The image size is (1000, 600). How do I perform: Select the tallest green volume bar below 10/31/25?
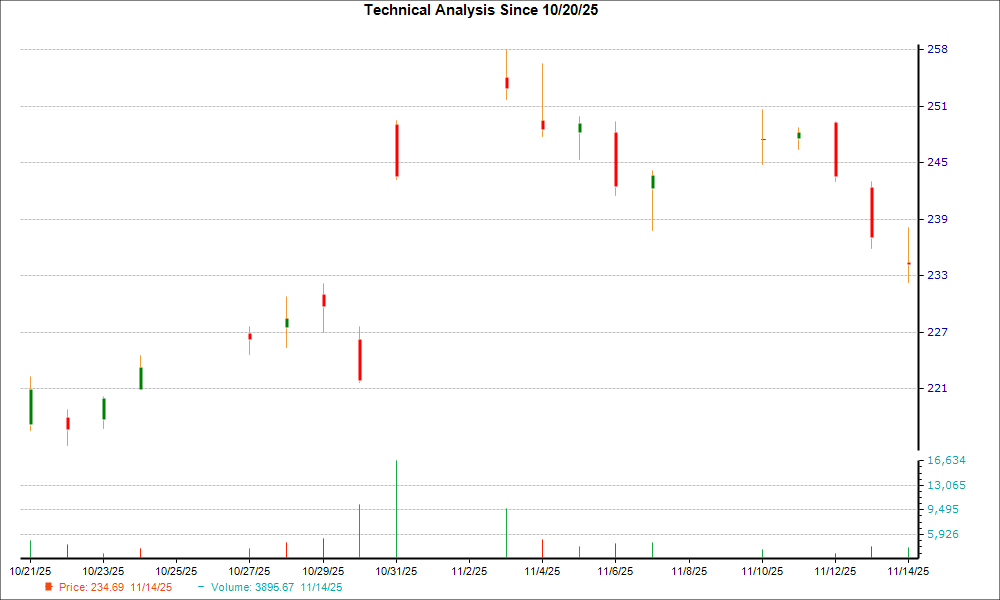click(x=396, y=505)
